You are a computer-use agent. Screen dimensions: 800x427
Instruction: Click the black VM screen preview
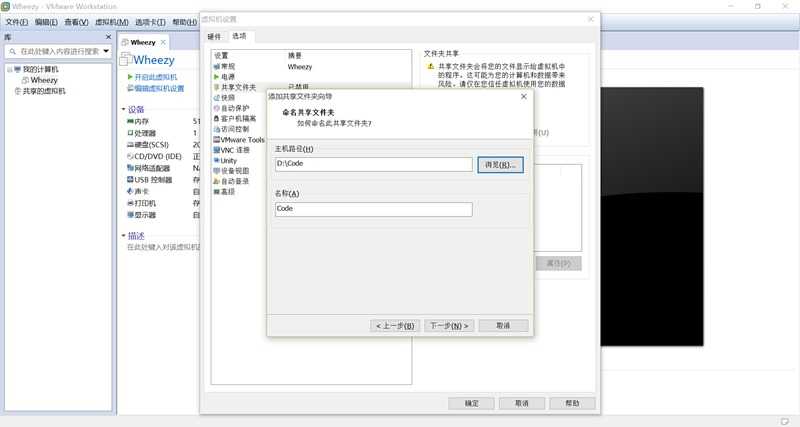pos(652,217)
